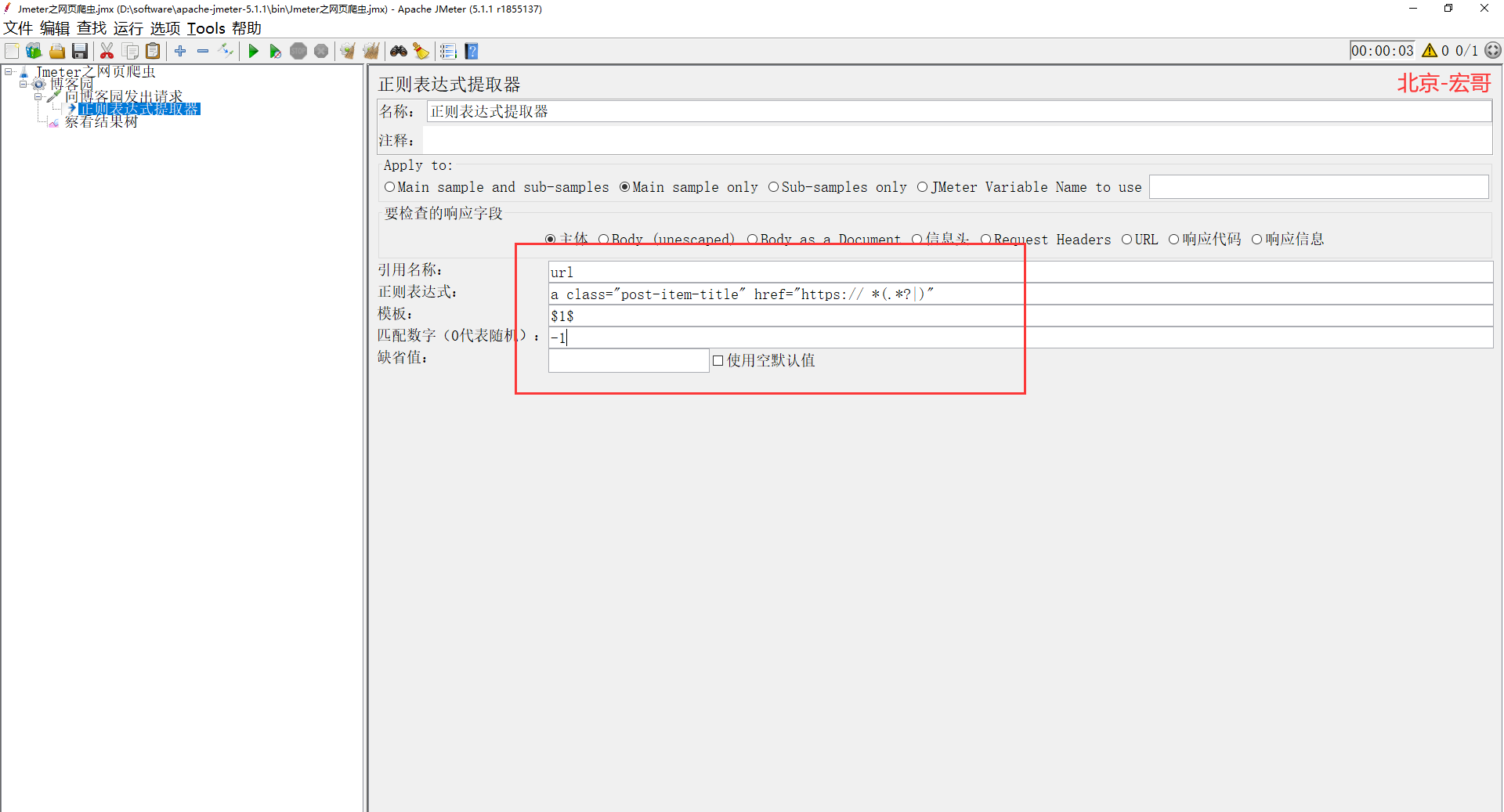Click the warning triangle log indicator
The height and width of the screenshot is (812, 1504).
[x=1430, y=51]
